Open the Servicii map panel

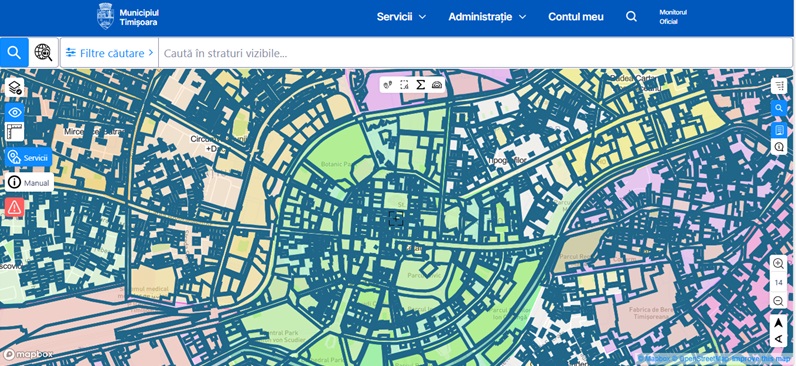pyautogui.click(x=28, y=157)
